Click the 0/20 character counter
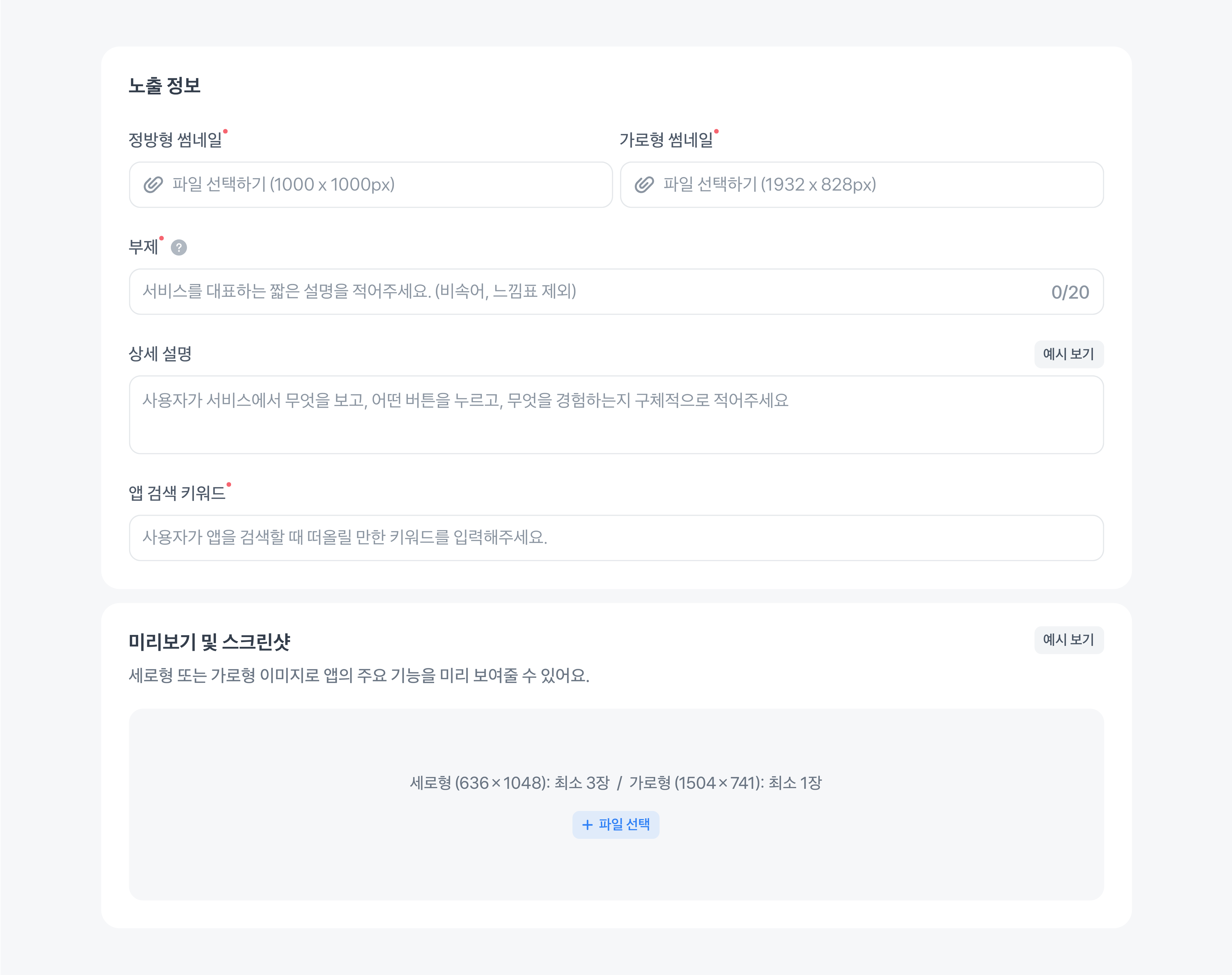1232x975 pixels. (1070, 292)
